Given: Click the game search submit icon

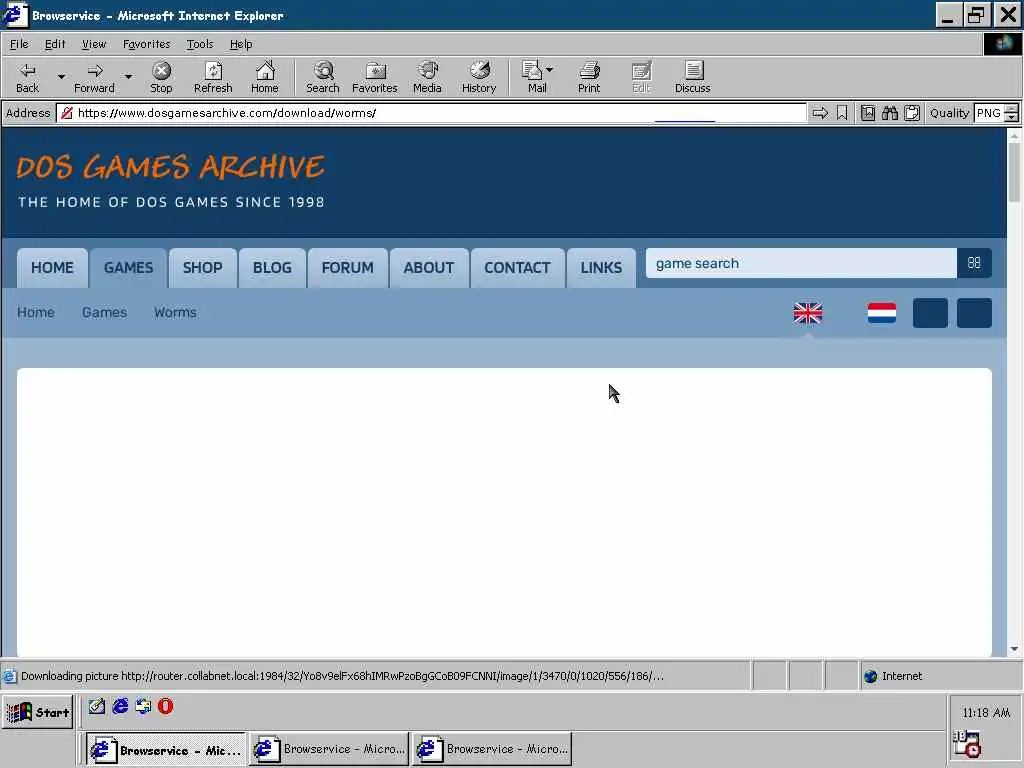Looking at the screenshot, I should pyautogui.click(x=974, y=263).
